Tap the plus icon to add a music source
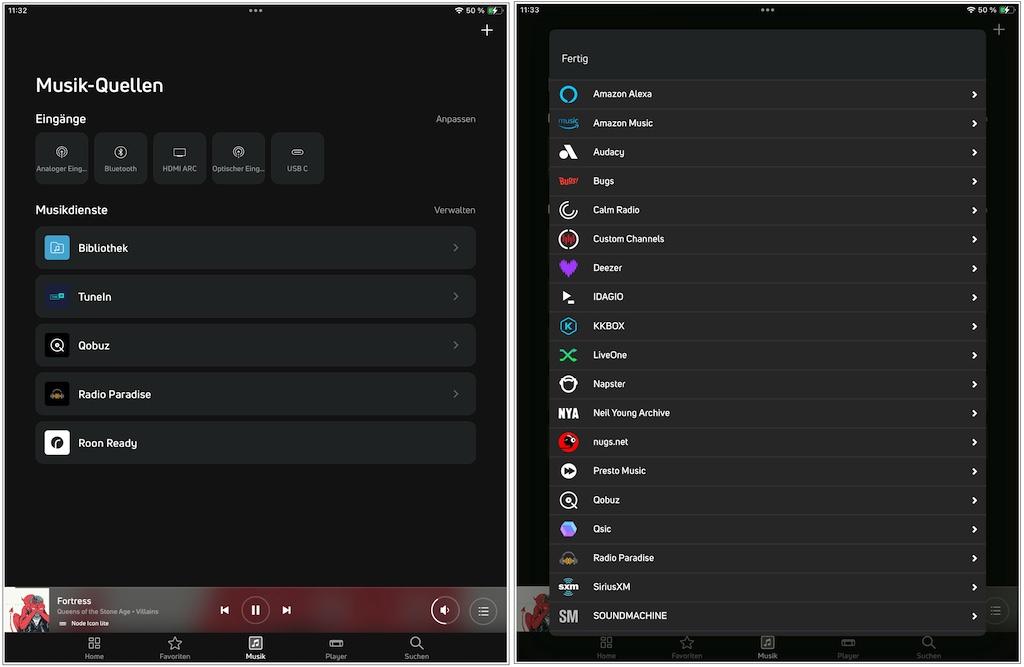The height and width of the screenshot is (667, 1024). pos(487,30)
